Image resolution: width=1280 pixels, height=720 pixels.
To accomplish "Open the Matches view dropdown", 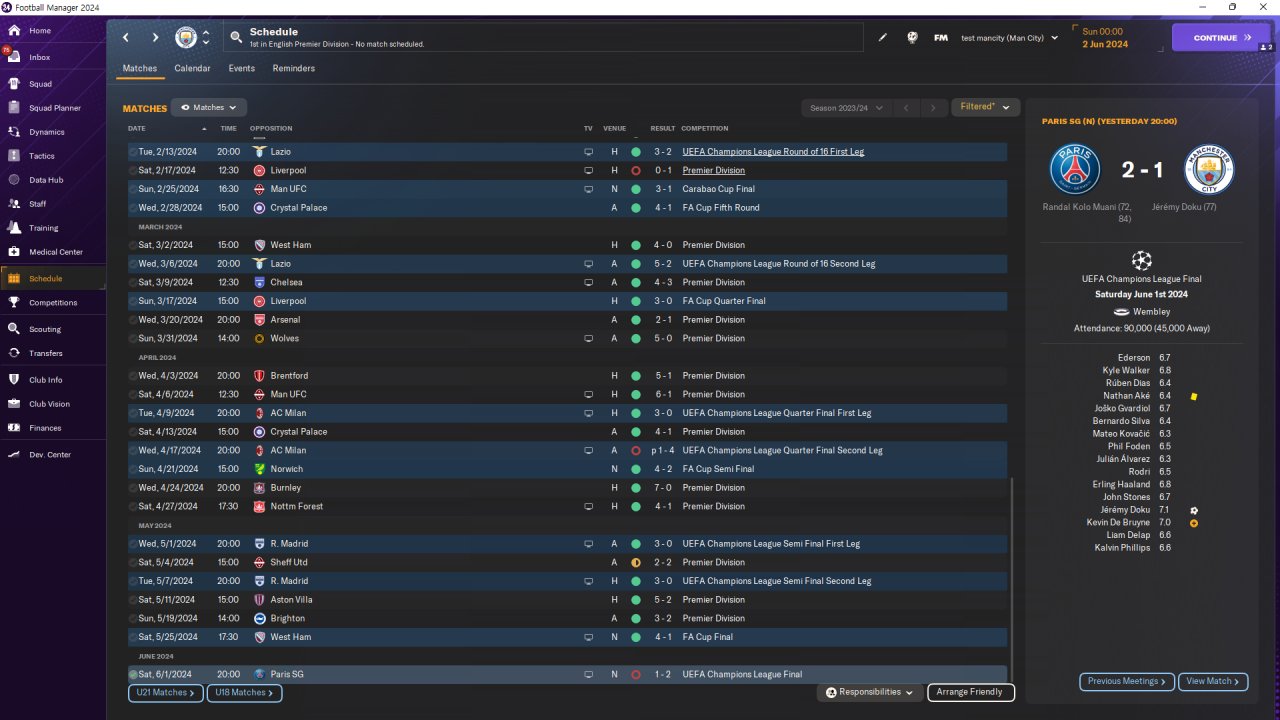I will (209, 107).
